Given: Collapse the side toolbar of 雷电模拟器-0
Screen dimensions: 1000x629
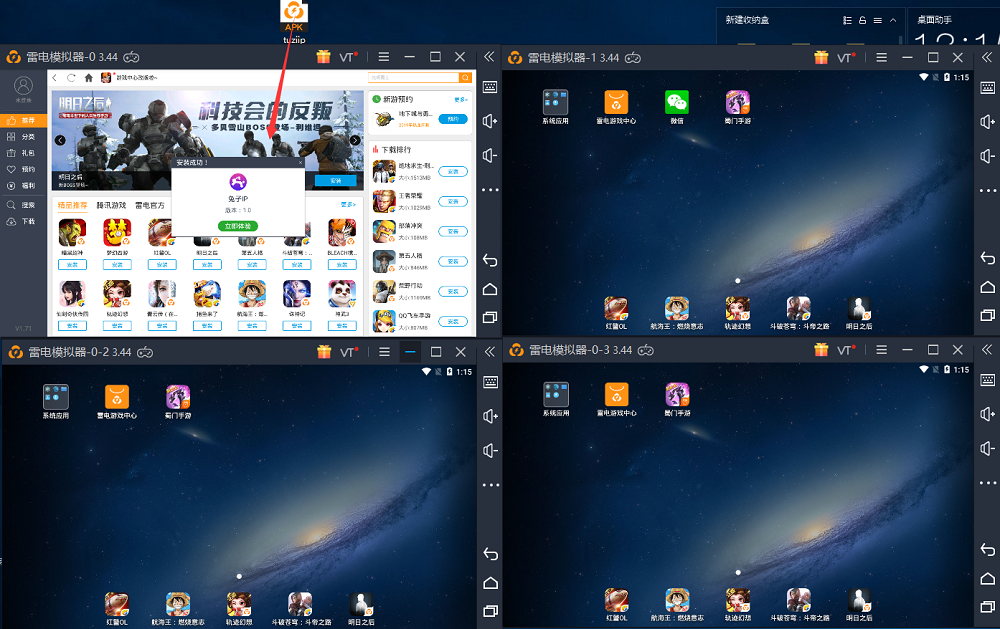Looking at the screenshot, I should coord(489,57).
